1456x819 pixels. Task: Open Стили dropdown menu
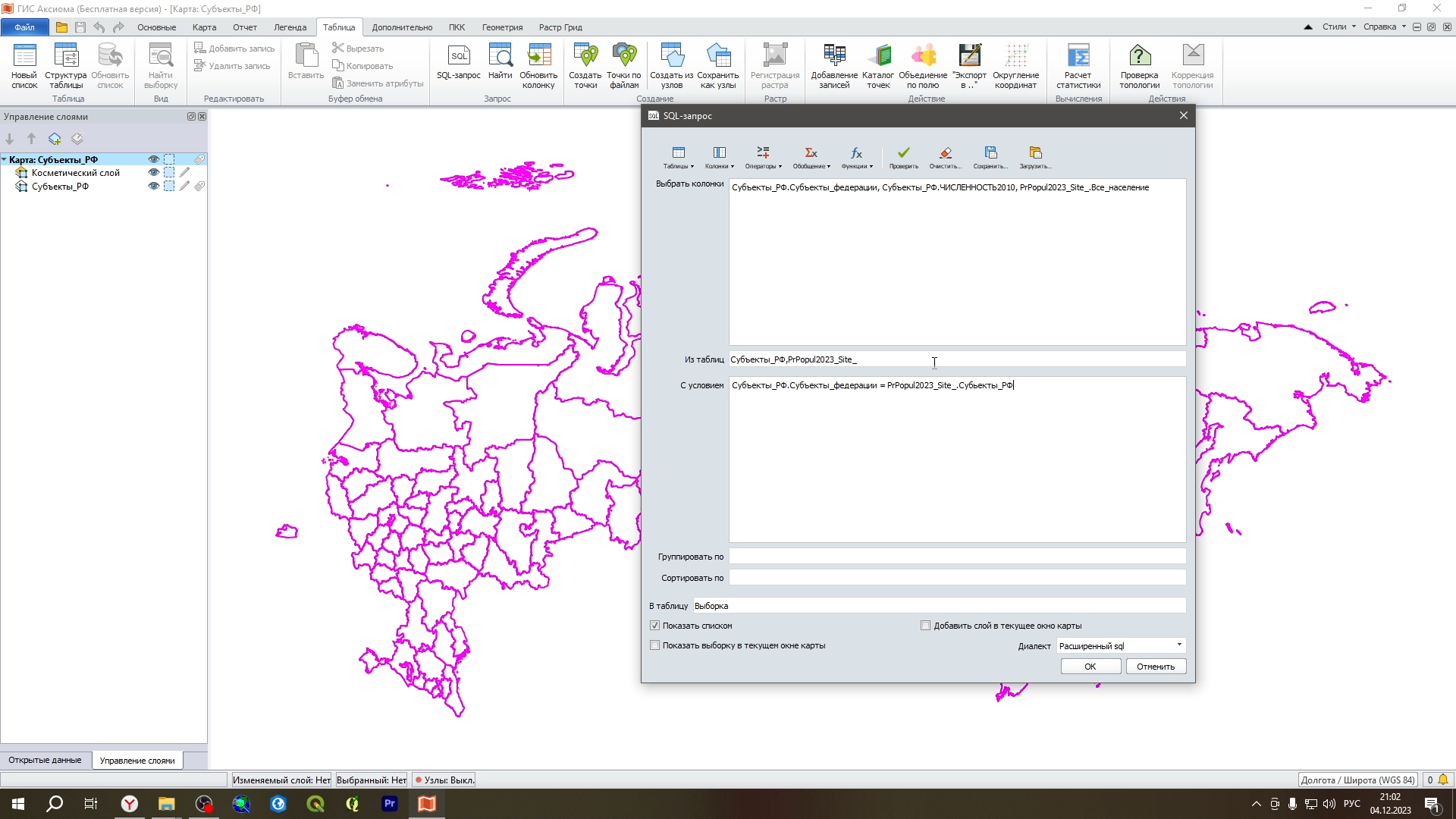point(1339,27)
